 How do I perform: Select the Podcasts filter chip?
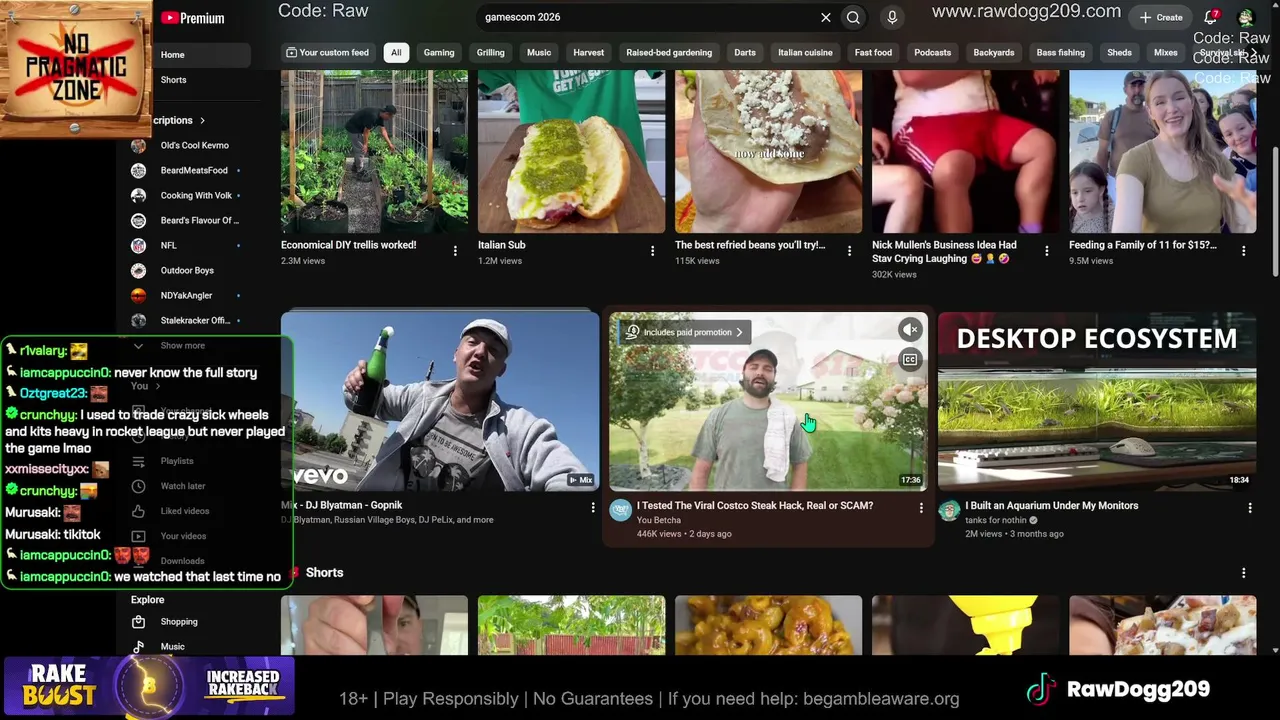(x=932, y=53)
